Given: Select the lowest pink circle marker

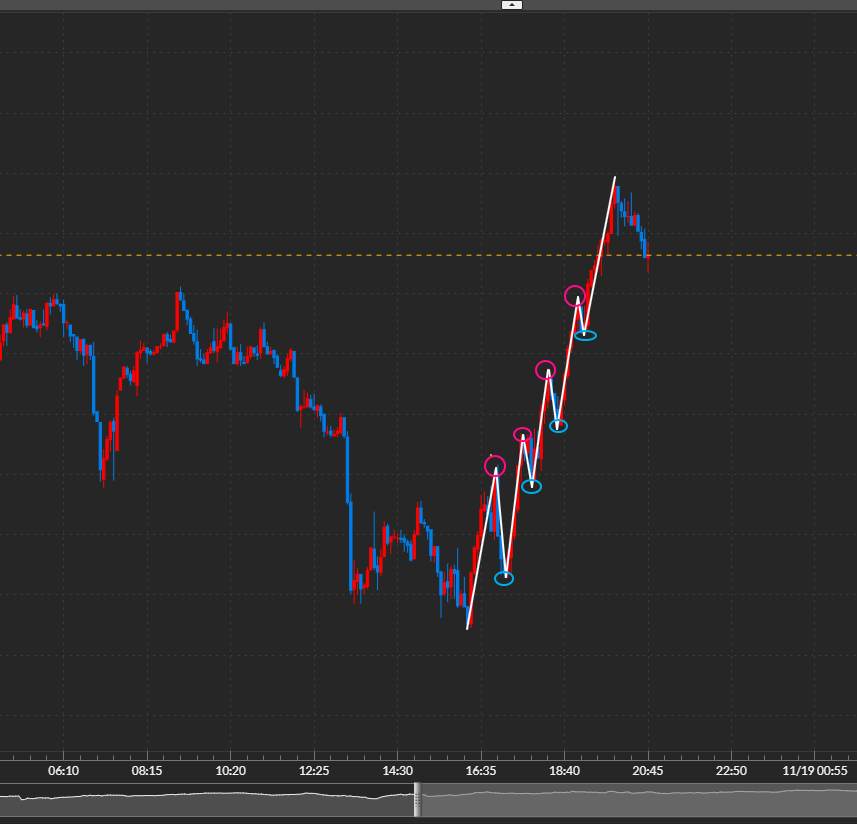Looking at the screenshot, I should tap(494, 466).
